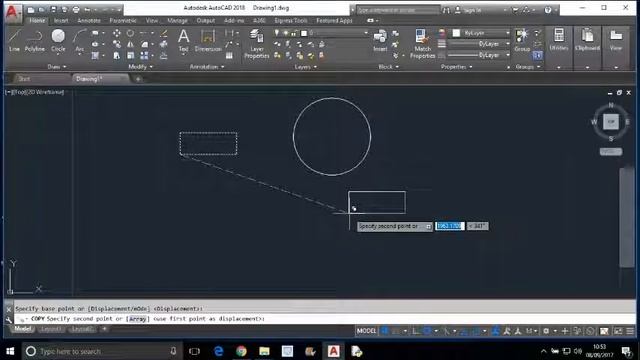
Task: Toggle Ortho mode in status bar
Action: pyautogui.click(x=416, y=331)
